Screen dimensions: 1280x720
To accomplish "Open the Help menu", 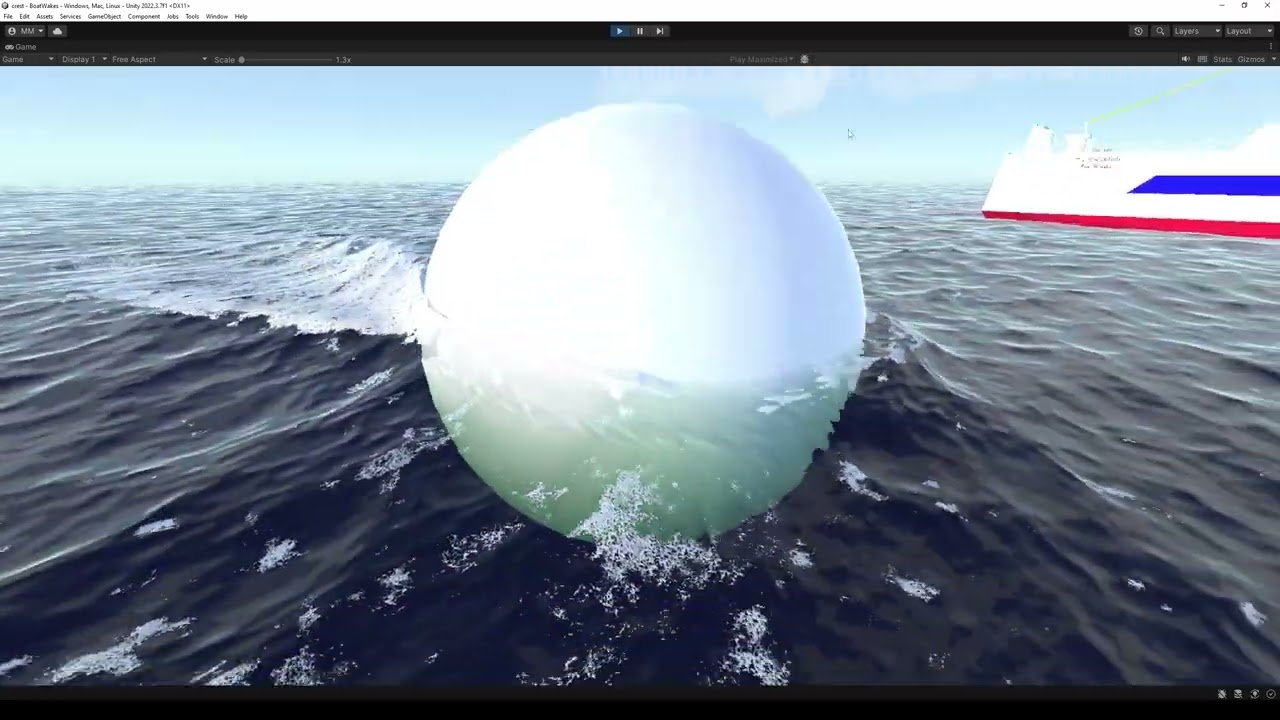I will [241, 16].
